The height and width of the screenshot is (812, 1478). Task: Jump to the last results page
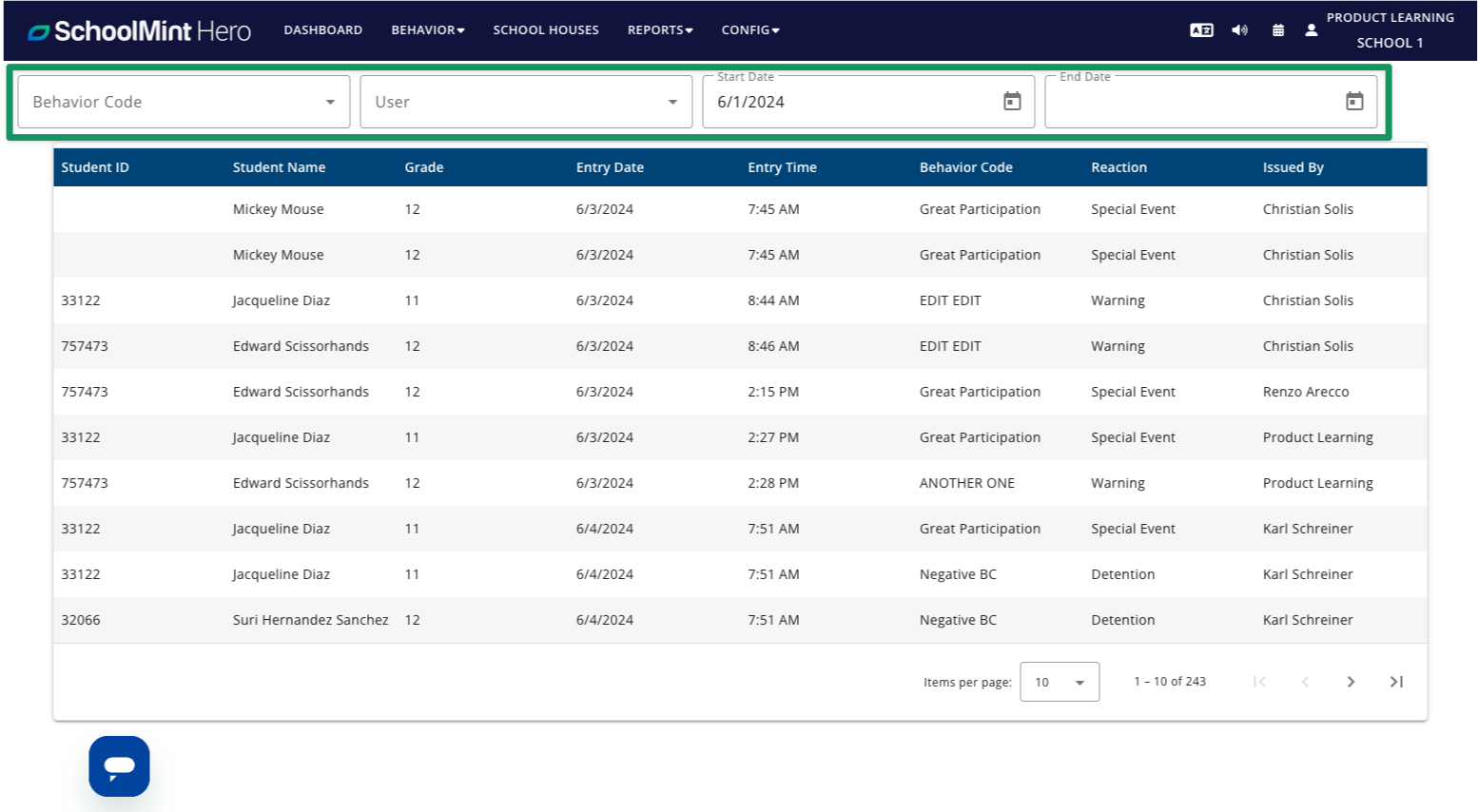pyautogui.click(x=1396, y=682)
